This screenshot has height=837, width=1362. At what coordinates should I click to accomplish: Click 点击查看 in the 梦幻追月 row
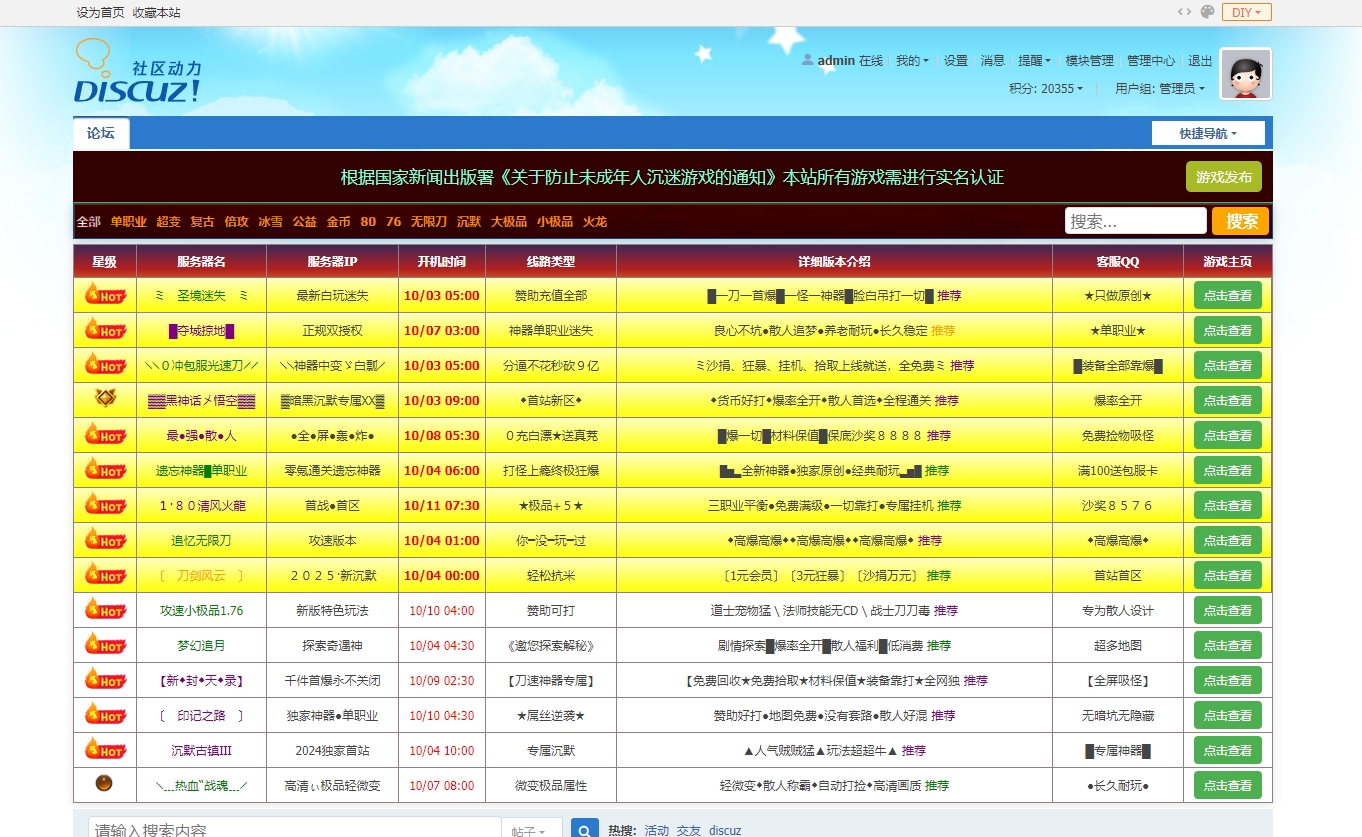1228,645
